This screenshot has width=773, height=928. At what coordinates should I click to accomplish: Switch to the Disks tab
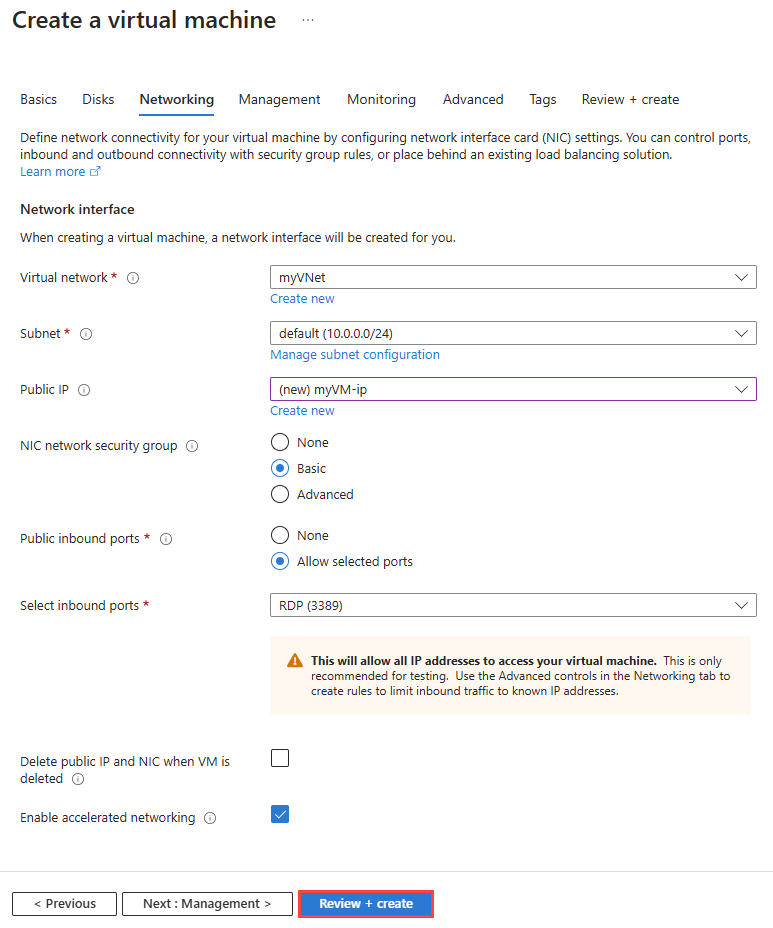(98, 99)
